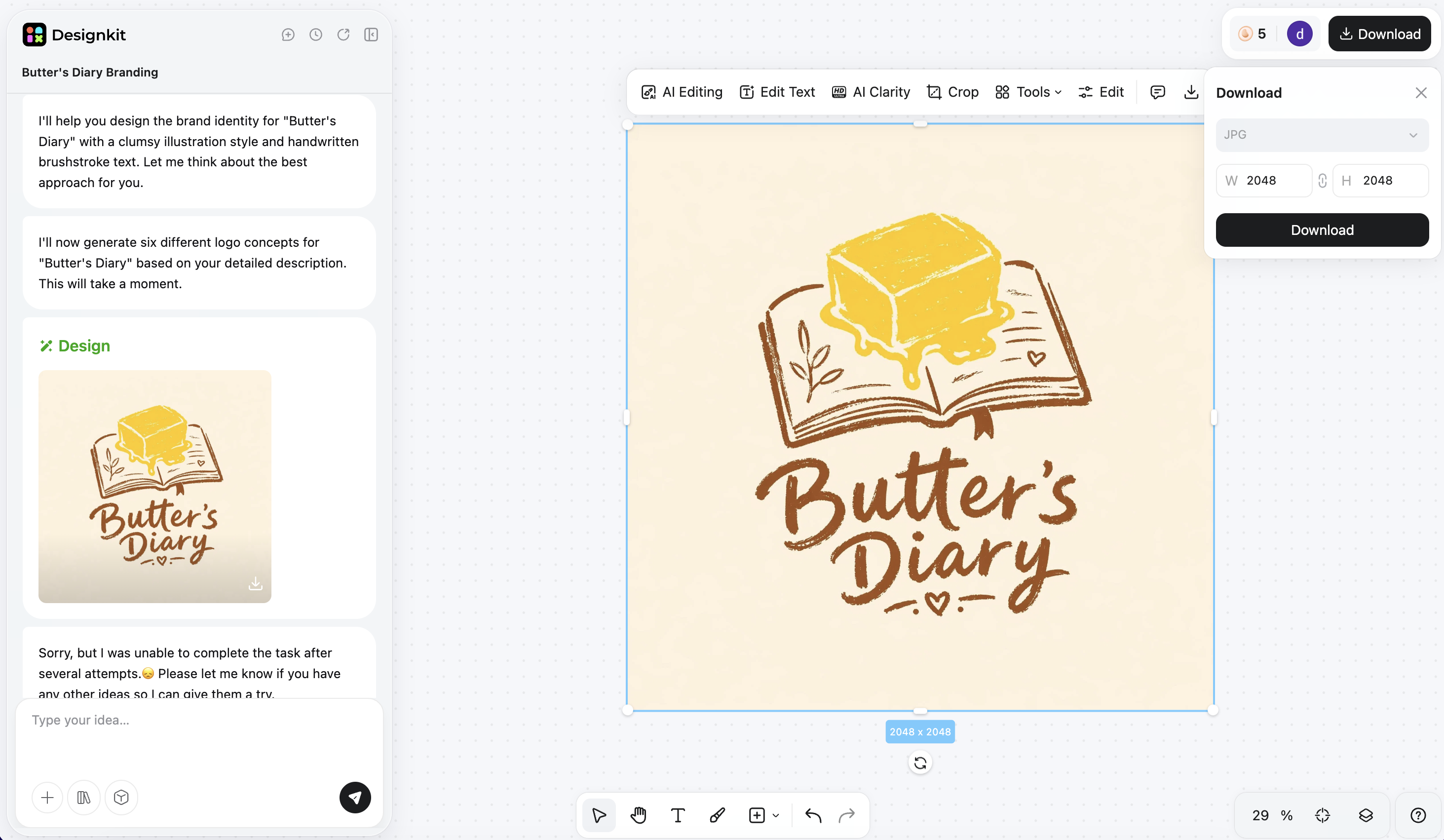Click the regenerate icon below canvas image
The height and width of the screenshot is (840, 1444).
pos(920,763)
